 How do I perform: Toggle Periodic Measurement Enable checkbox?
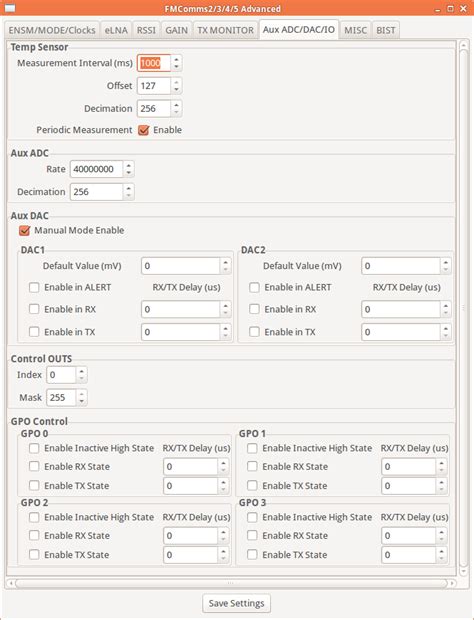coord(144,130)
